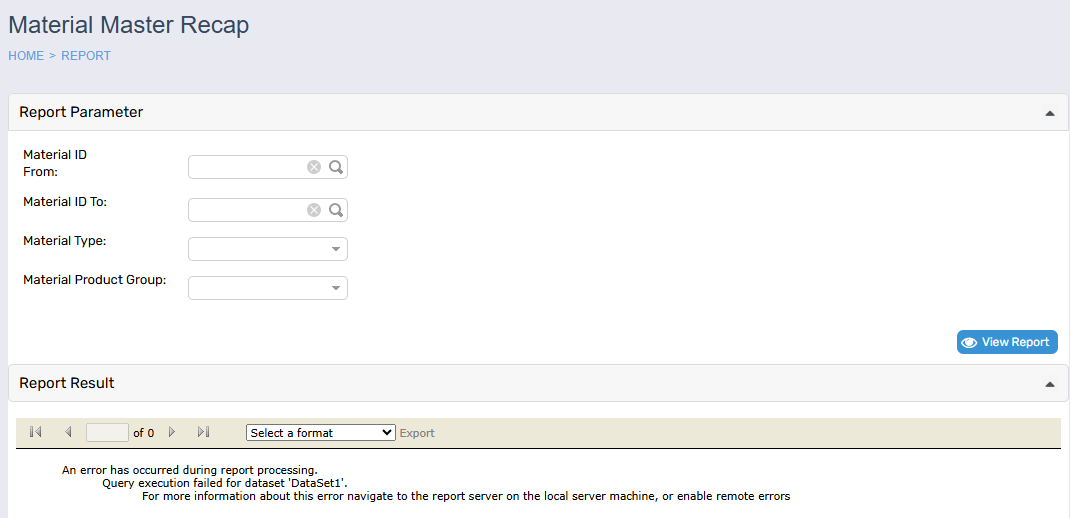Focus the current page number box
The width and height of the screenshot is (1070, 518).
tap(107, 433)
